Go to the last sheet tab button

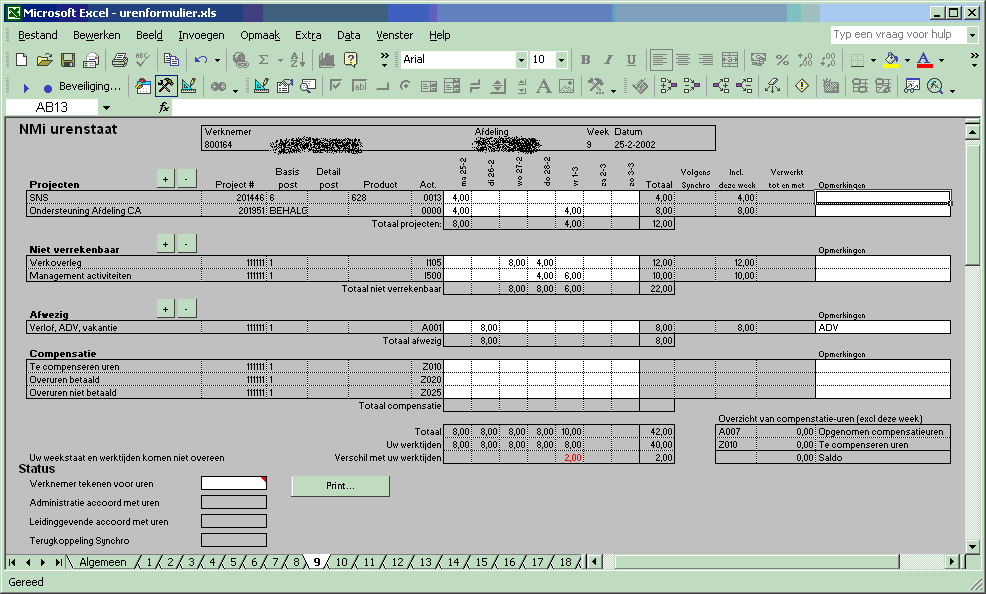tap(58, 562)
